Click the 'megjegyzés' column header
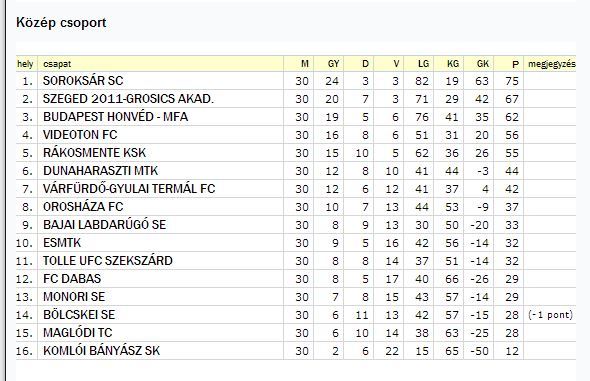The width and height of the screenshot is (590, 381). click(x=552, y=64)
